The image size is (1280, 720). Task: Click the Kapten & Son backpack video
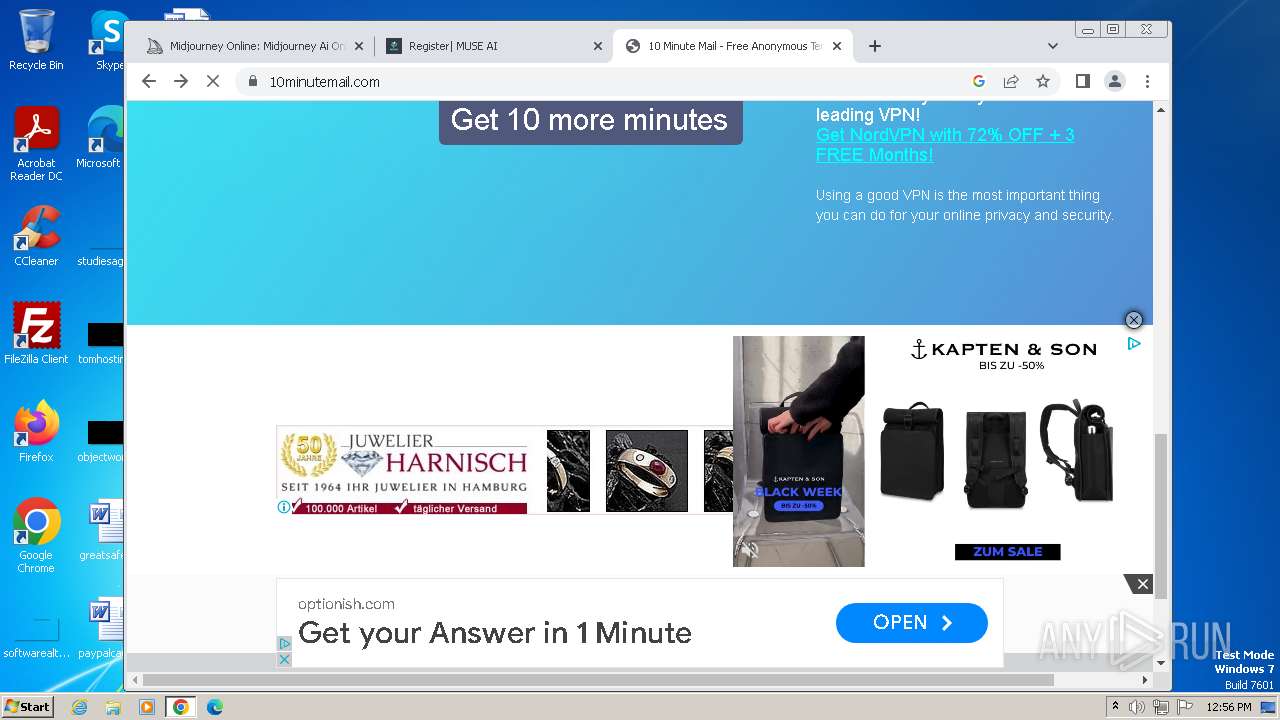(x=798, y=451)
